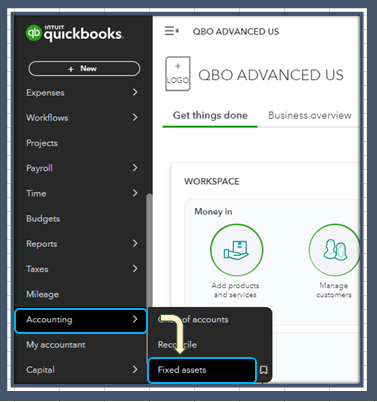Choose Reconcile from the Accounting submenu
The width and height of the screenshot is (377, 402).
(177, 345)
